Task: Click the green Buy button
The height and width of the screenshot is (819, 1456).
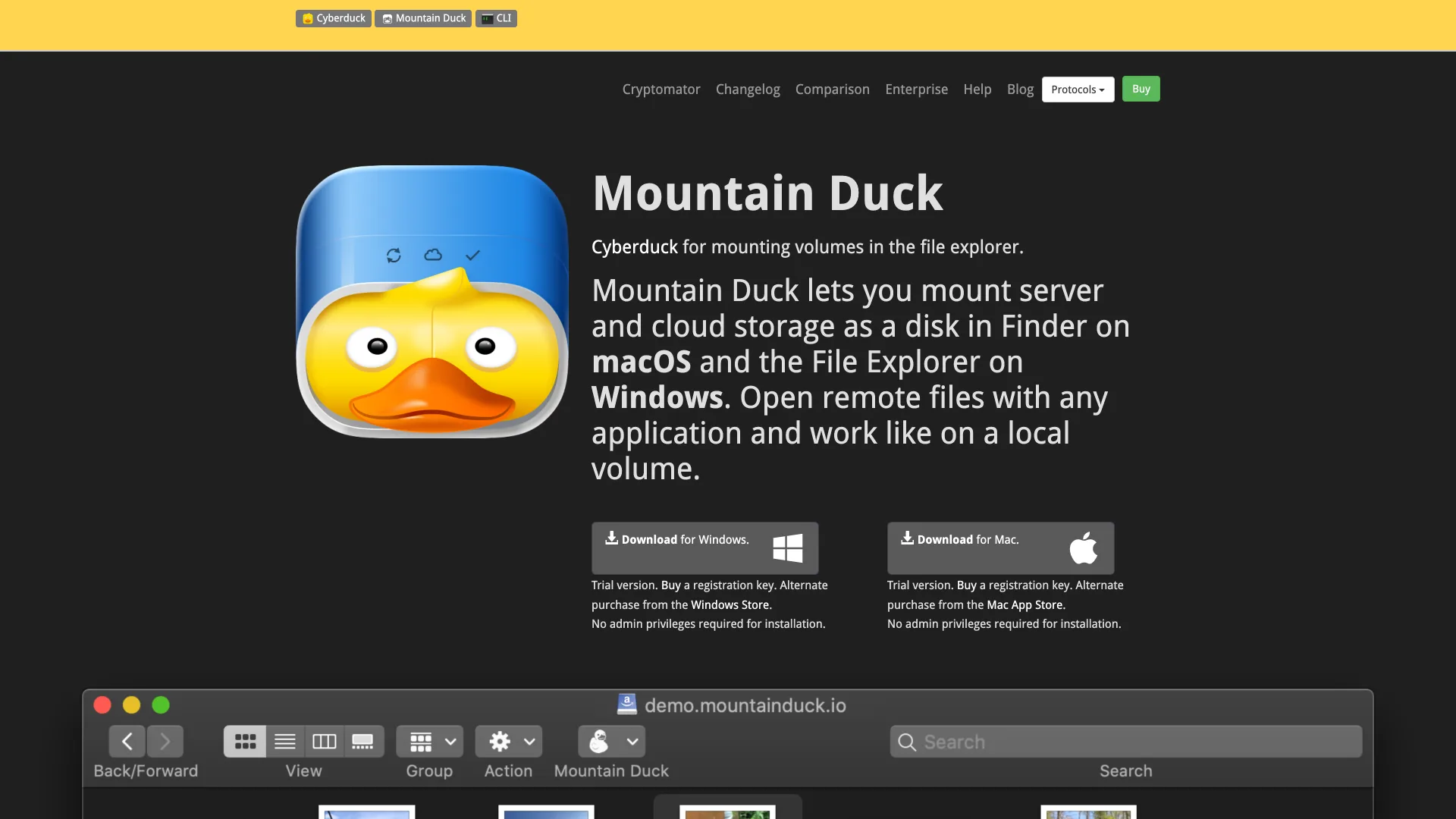Action: (1141, 89)
